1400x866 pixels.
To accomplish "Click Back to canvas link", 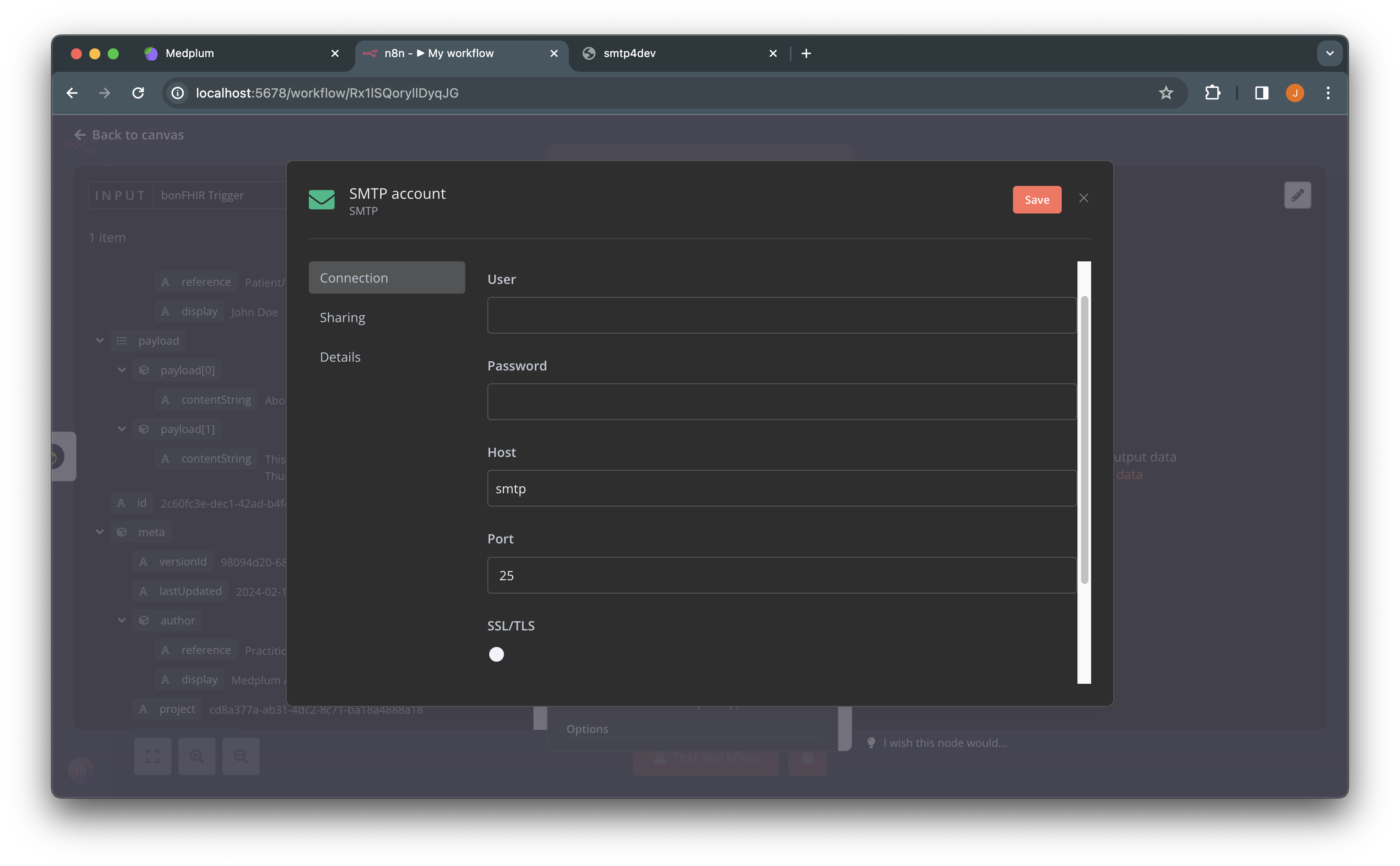I will pos(129,135).
